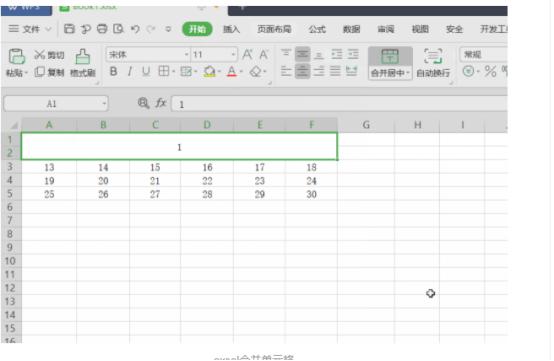
Task: Select column H header
Action: click(x=417, y=125)
